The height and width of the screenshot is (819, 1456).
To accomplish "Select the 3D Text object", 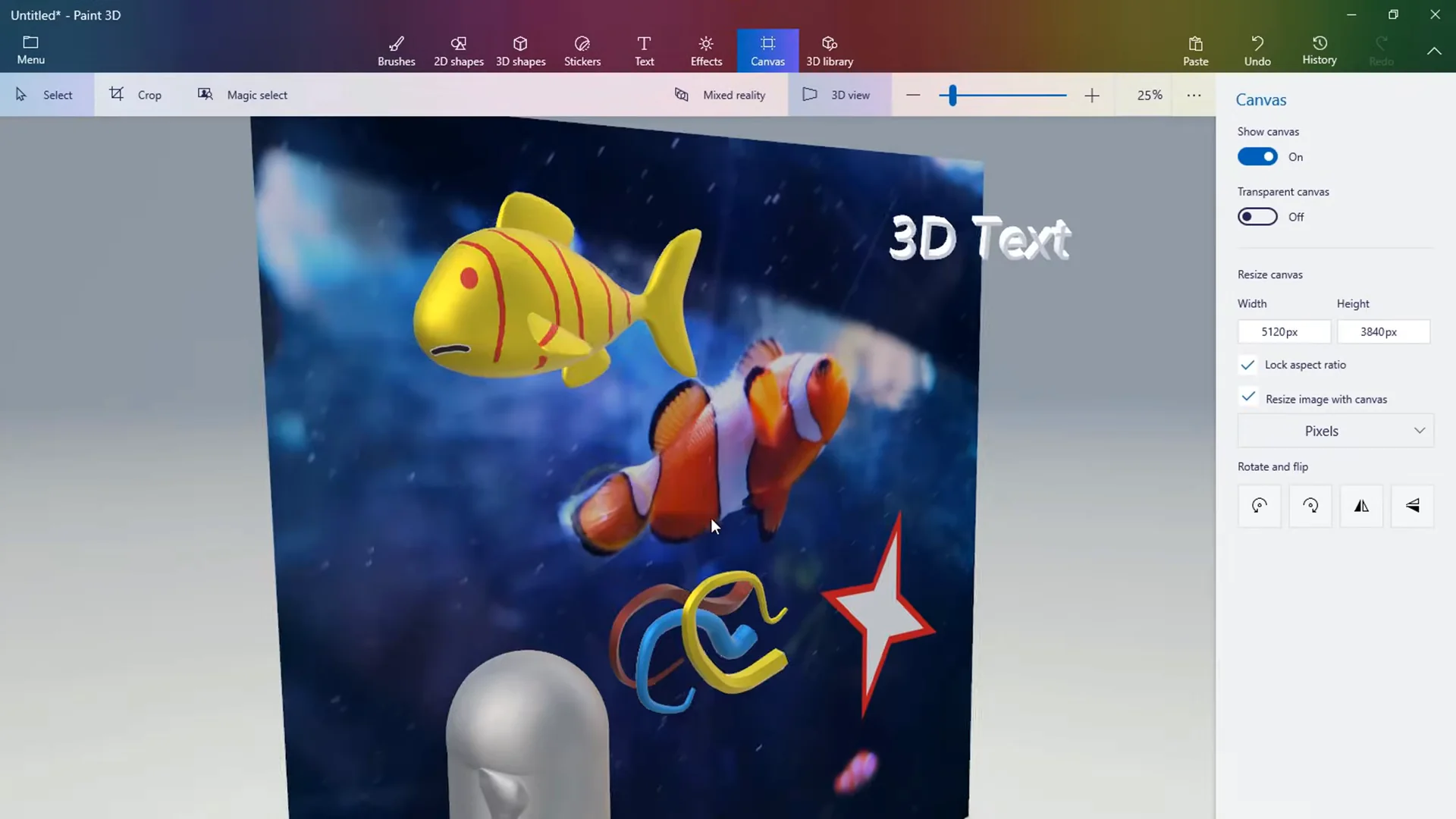I will pyautogui.click(x=980, y=238).
